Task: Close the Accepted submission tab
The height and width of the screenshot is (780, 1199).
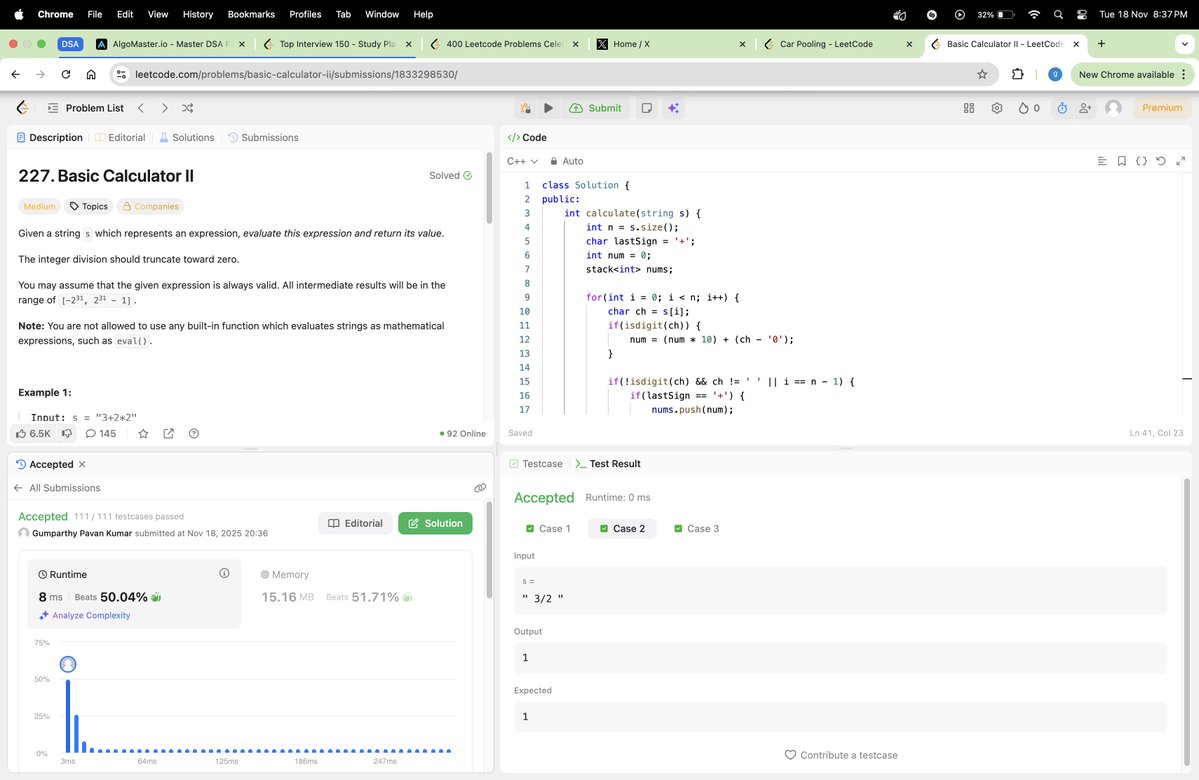Action: [82, 464]
